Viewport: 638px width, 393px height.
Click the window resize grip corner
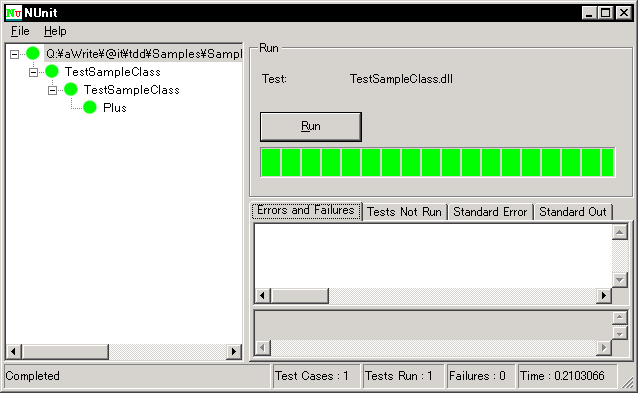point(628,382)
